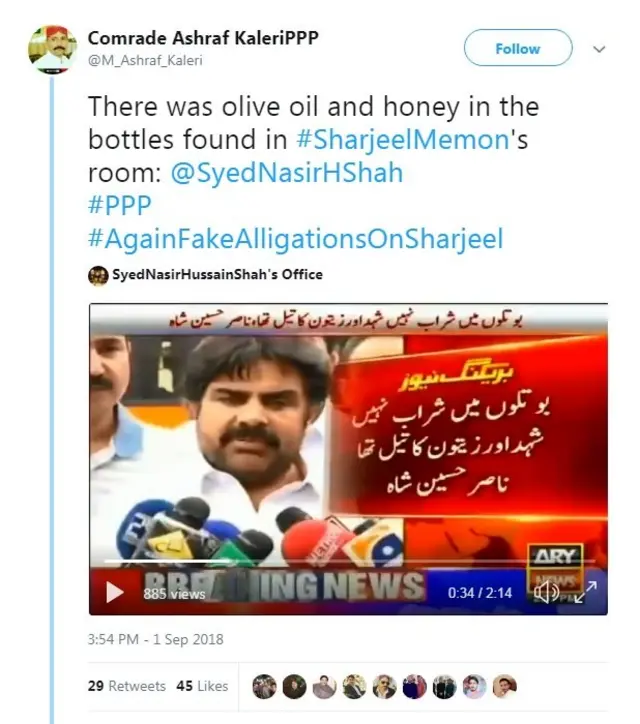Click the last liker avatar
The height and width of the screenshot is (724, 640).
click(505, 686)
